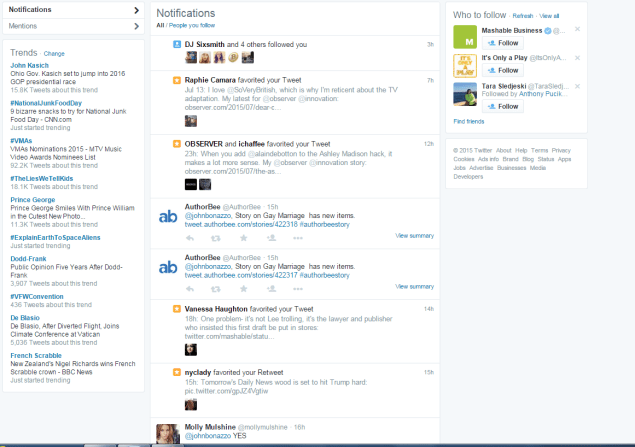Open first follower avatar under DJ Sixsmith
635x447 pixels.
tap(191, 57)
